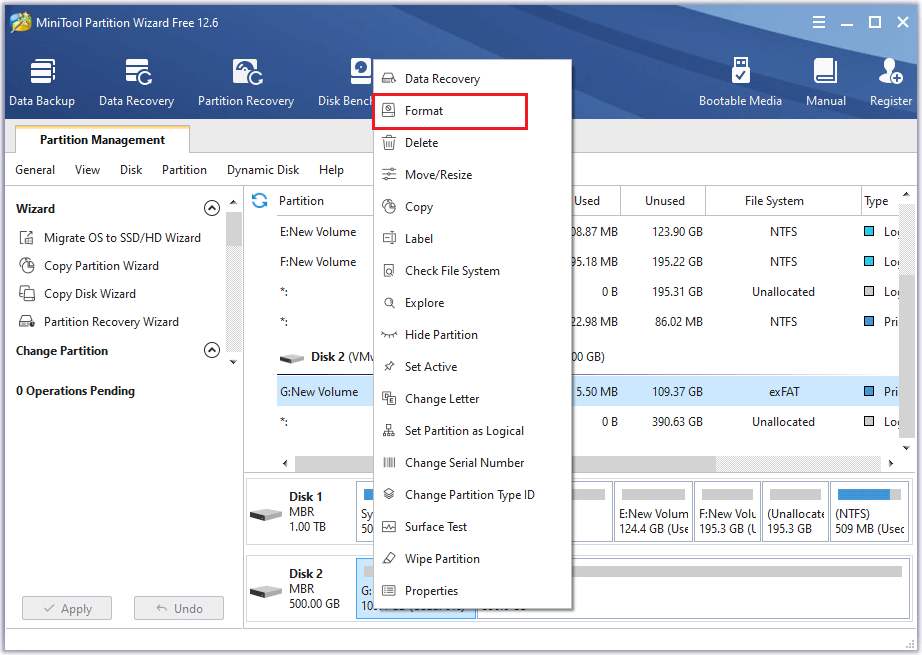Viewport: 922px width, 655px height.
Task: Click Wipe Partition eraser entry
Action: (x=472, y=559)
